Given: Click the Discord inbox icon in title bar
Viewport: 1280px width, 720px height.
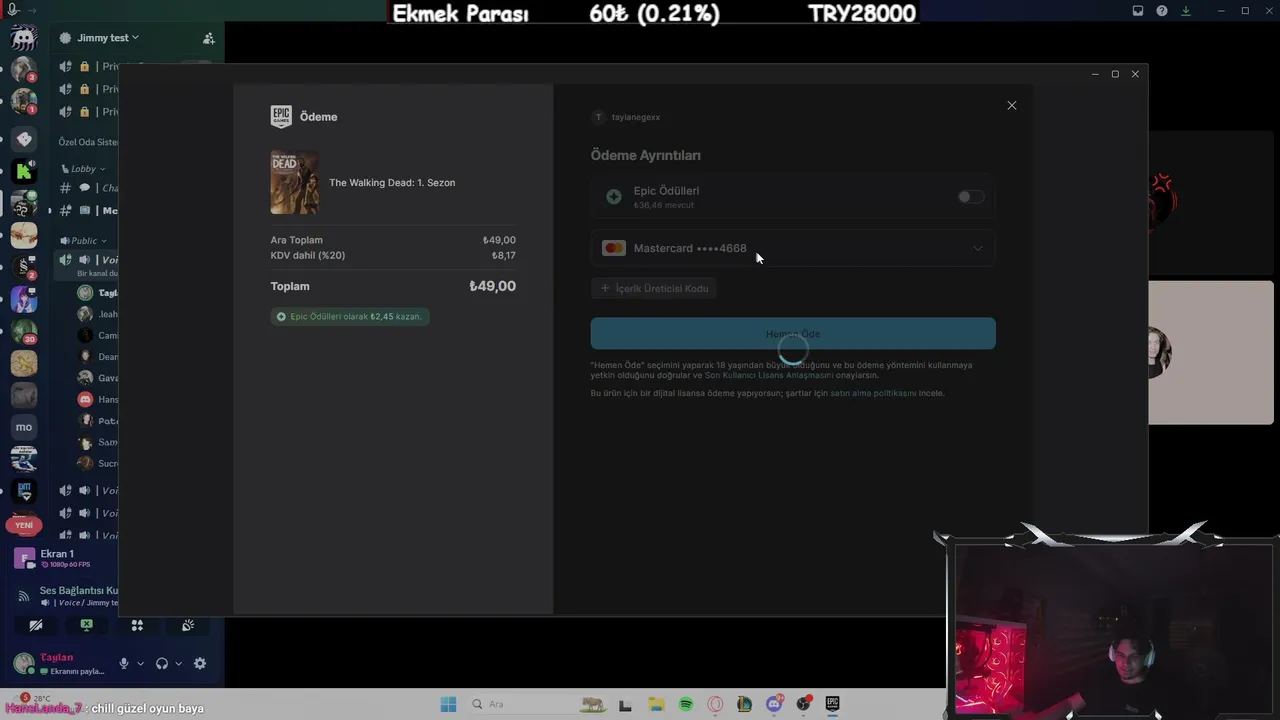Looking at the screenshot, I should [1138, 11].
